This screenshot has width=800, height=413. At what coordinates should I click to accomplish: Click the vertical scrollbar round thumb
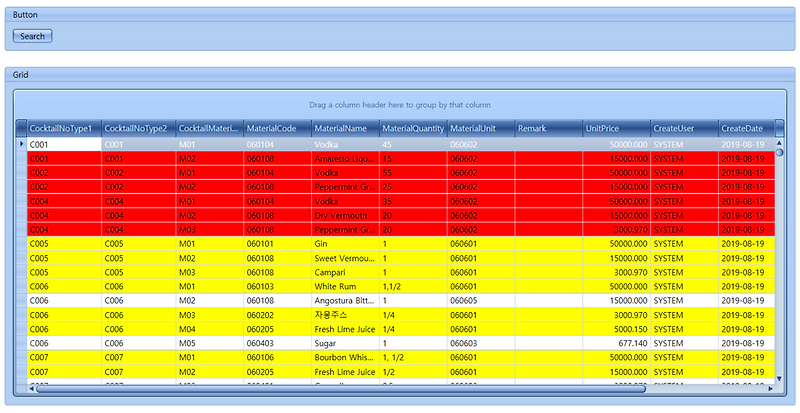coord(779,152)
